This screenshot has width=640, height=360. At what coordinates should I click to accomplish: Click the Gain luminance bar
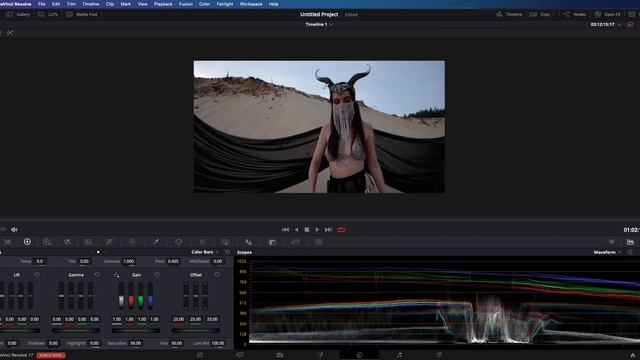[x=121, y=296]
